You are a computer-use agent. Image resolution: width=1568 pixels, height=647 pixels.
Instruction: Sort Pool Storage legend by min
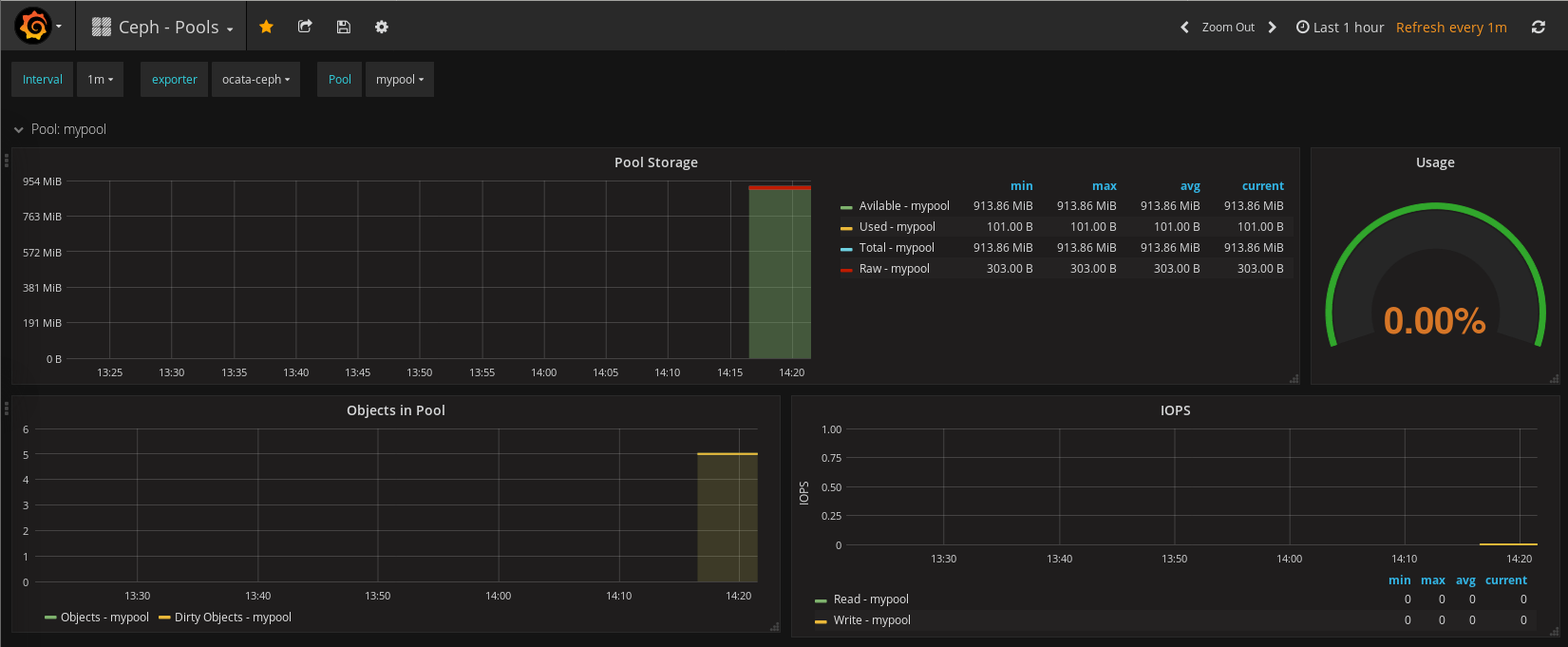tap(1021, 186)
